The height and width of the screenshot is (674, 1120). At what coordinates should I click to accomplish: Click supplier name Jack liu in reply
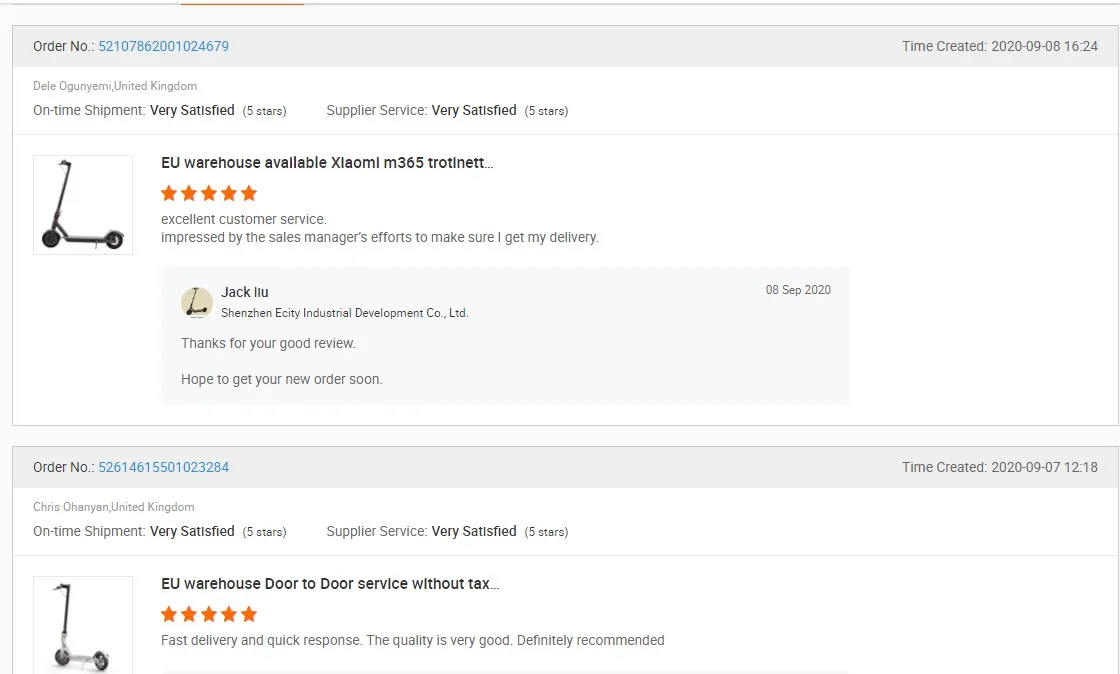[245, 292]
